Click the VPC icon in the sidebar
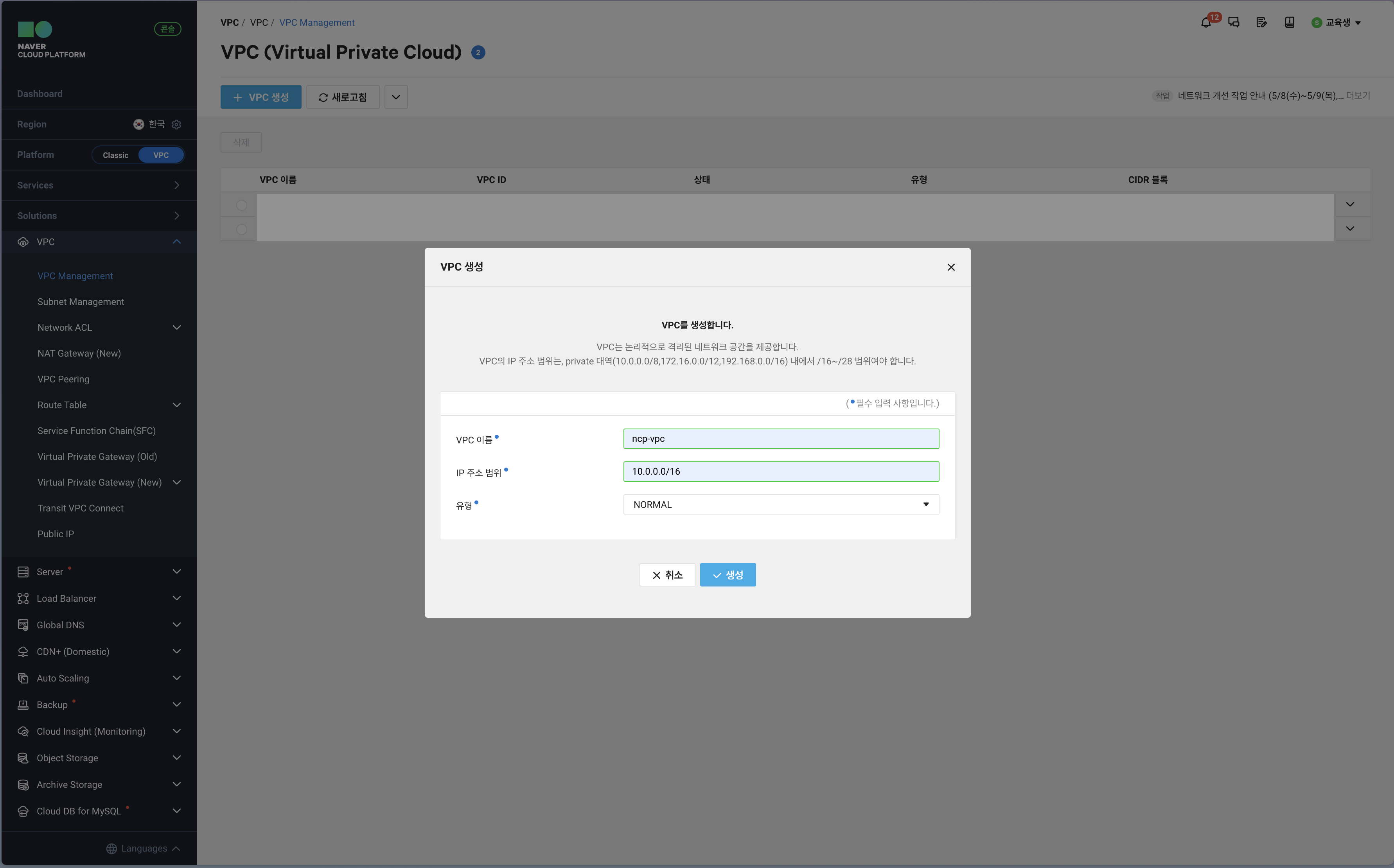 coord(23,242)
